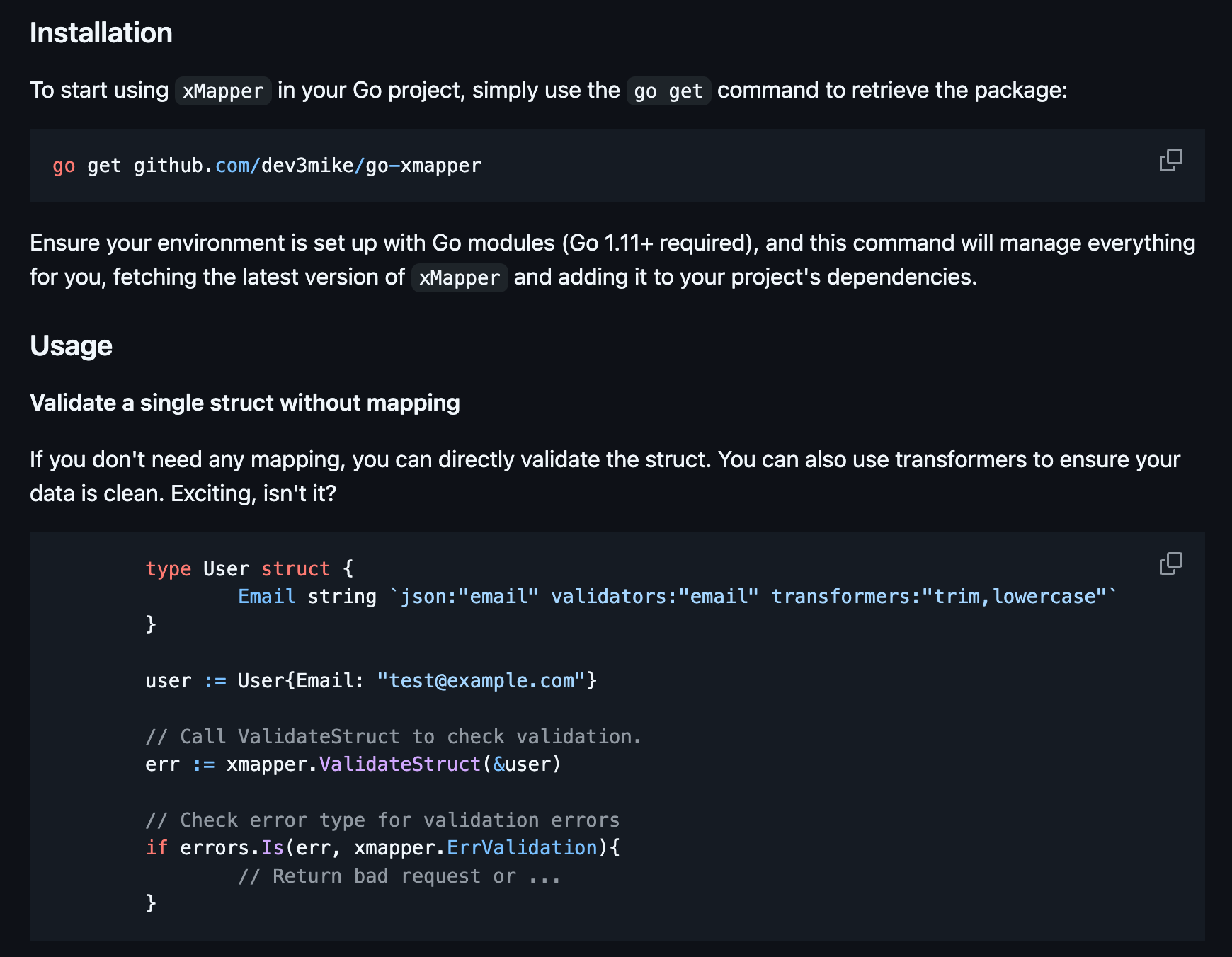The height and width of the screenshot is (957, 1232).
Task: Click the 'Return bad request or ...' comment
Action: pos(399,876)
